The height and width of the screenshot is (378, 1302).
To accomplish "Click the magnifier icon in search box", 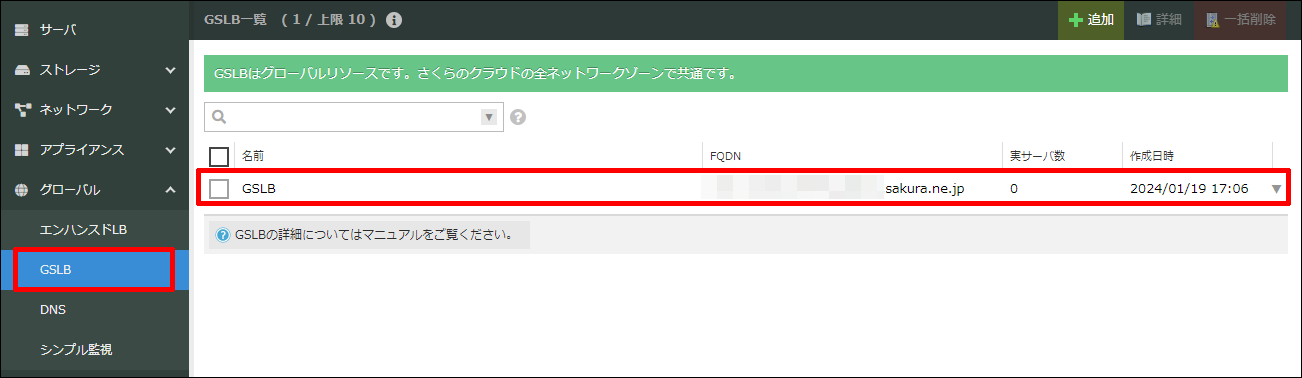I will pyautogui.click(x=220, y=117).
